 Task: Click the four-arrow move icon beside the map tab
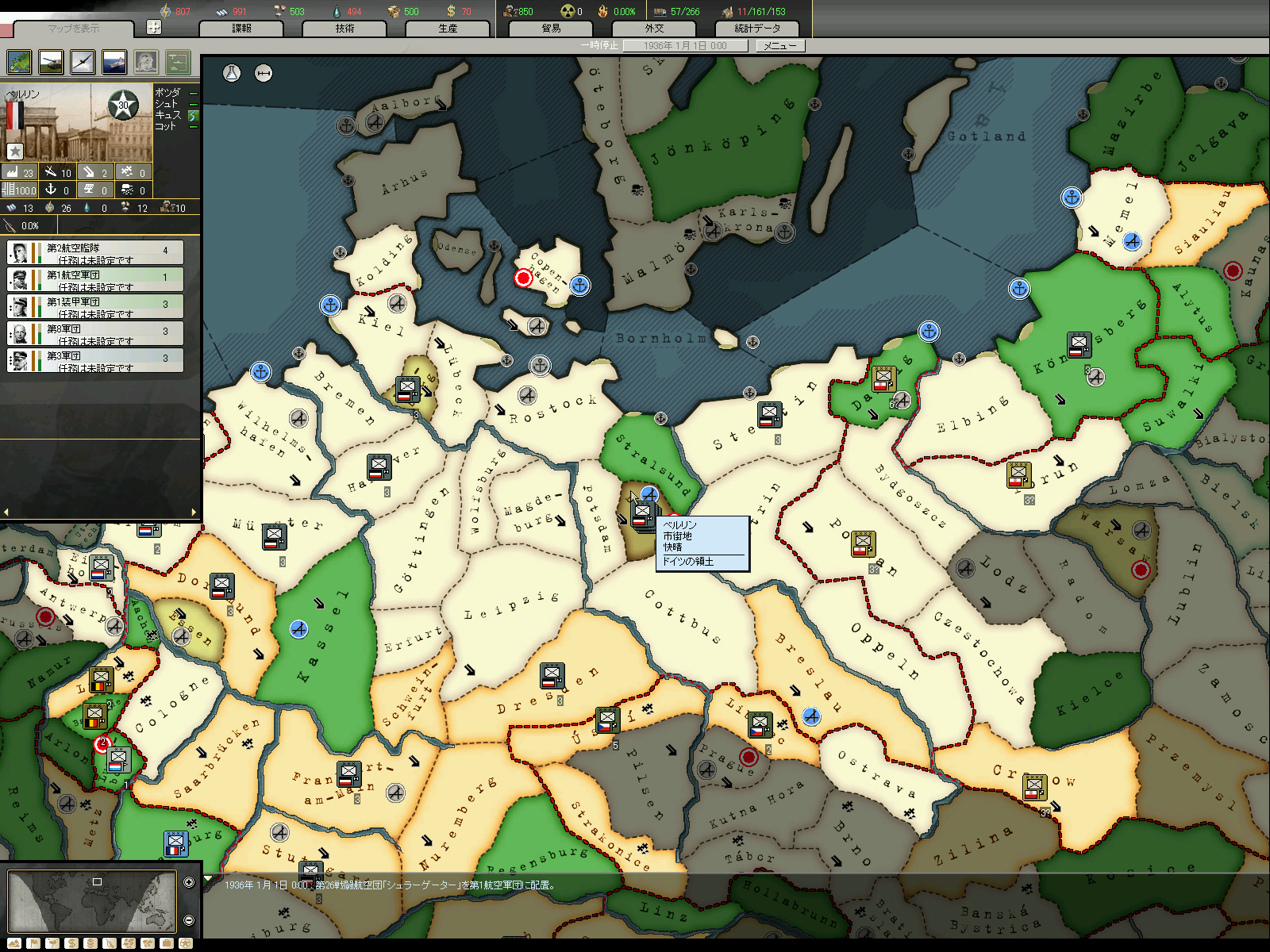[x=154, y=27]
